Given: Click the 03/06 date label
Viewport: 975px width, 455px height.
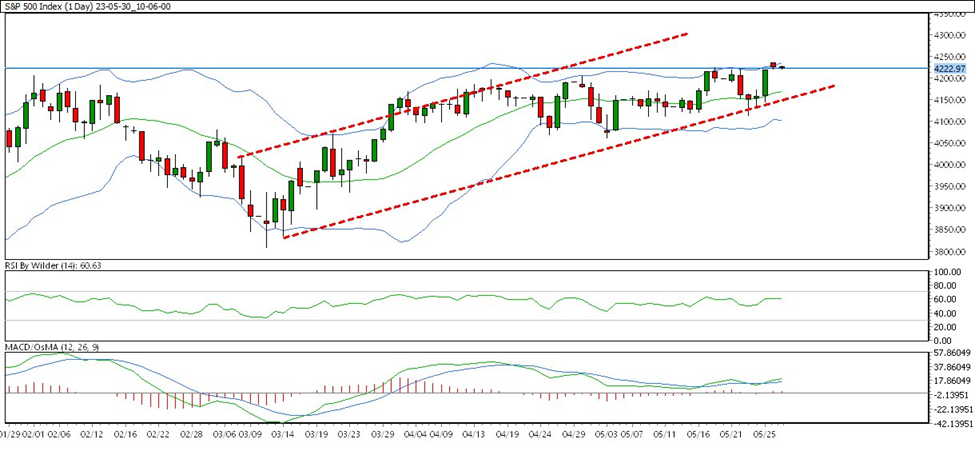Looking at the screenshot, I should tap(226, 435).
